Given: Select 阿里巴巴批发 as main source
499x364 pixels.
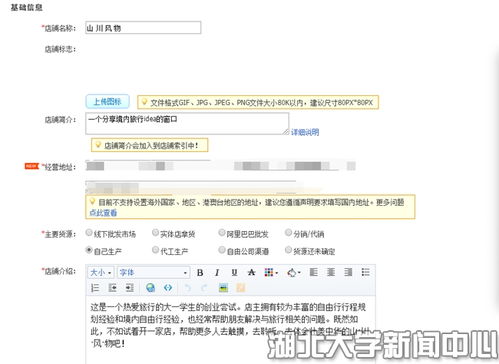Looking at the screenshot, I should 222,233.
